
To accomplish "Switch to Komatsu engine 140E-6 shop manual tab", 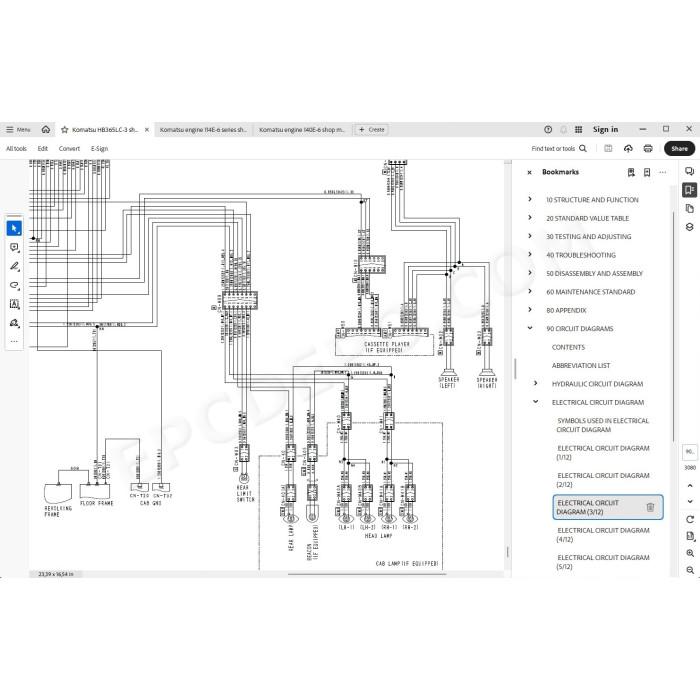I will coord(302,129).
